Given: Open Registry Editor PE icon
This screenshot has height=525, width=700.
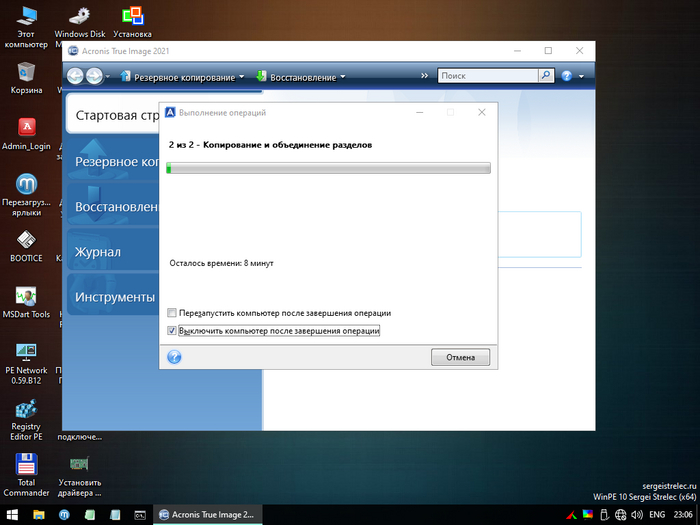Looking at the screenshot, I should [x=26, y=420].
